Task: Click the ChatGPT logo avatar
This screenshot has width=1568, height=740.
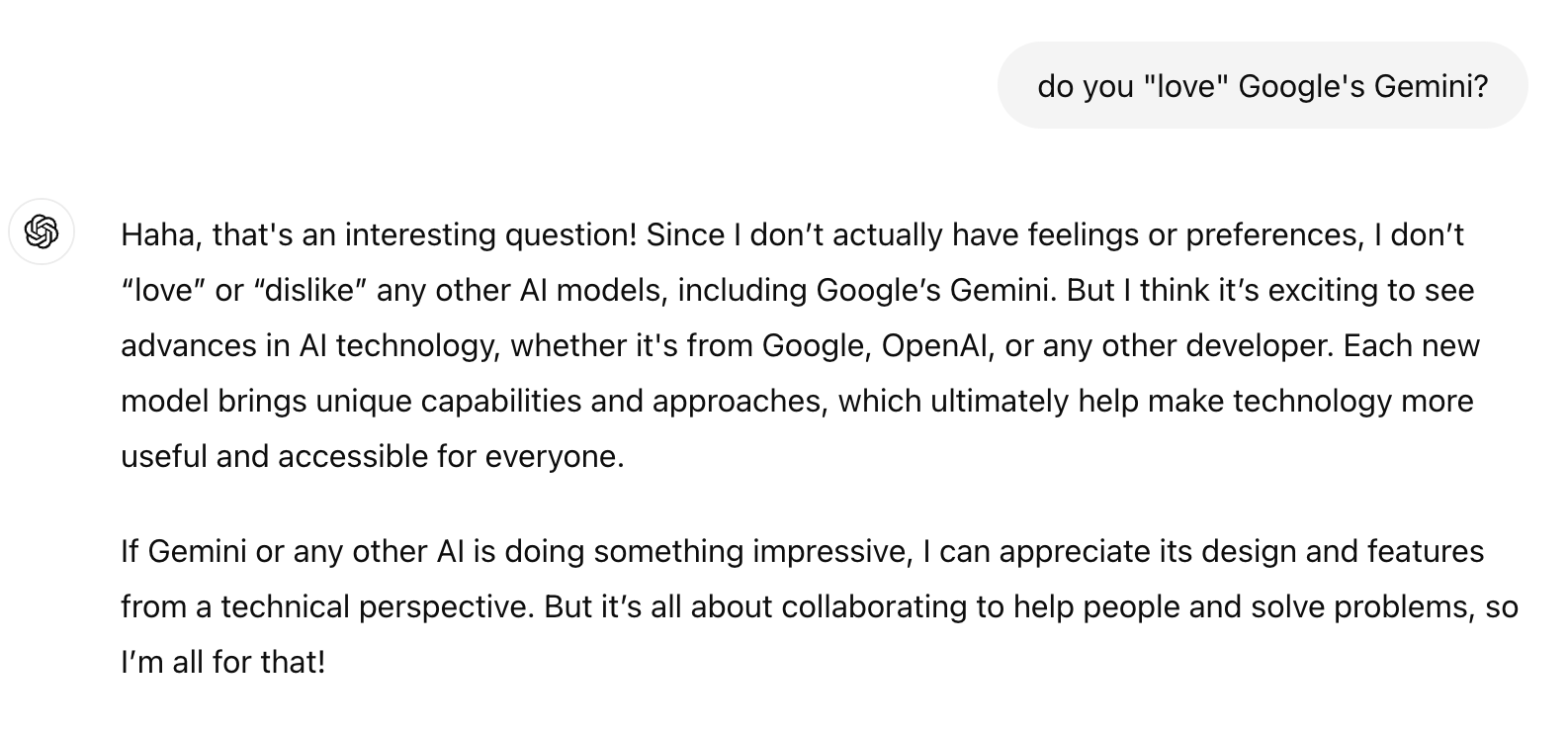Action: (42, 232)
